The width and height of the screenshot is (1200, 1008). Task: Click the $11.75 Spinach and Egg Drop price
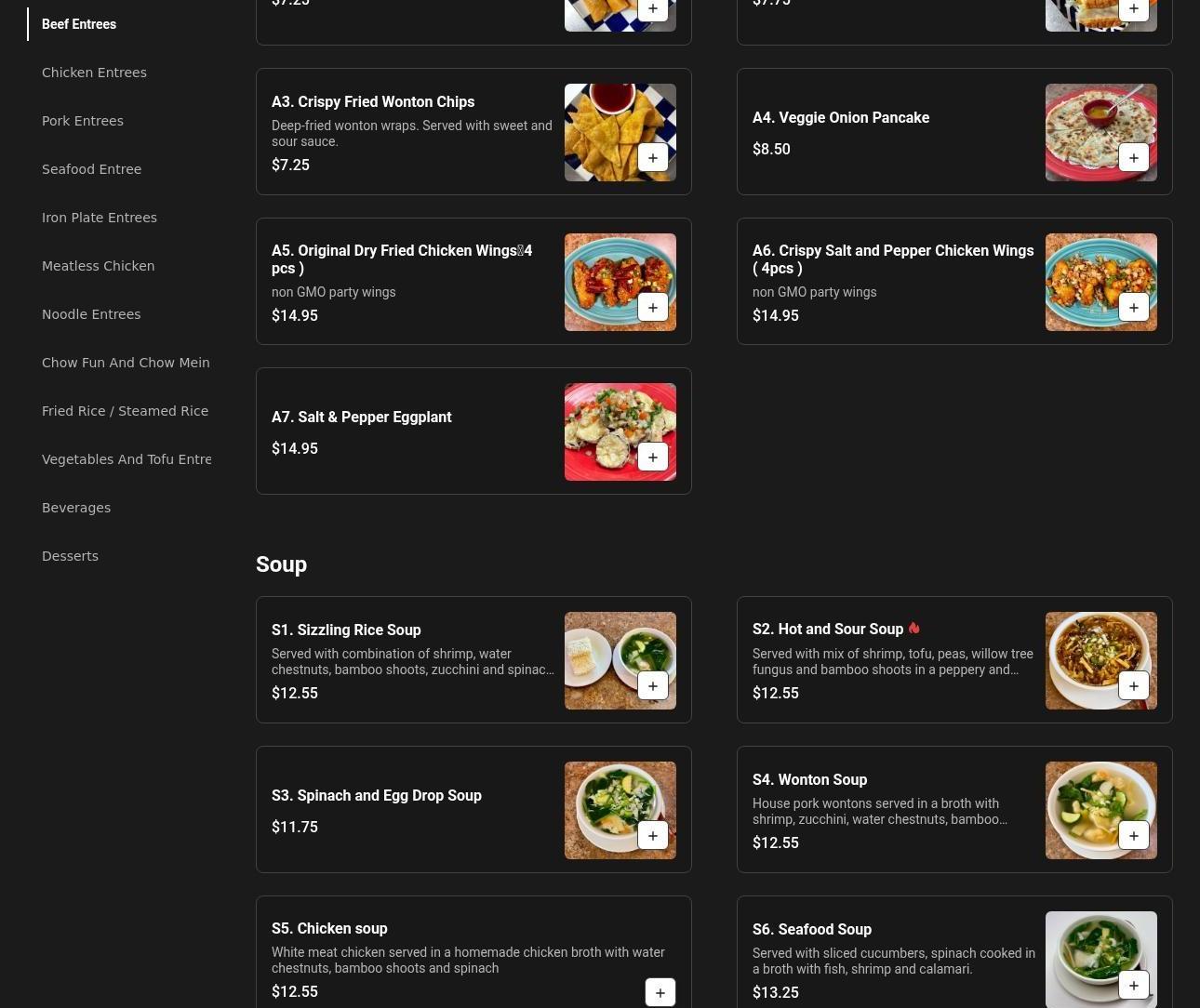[x=295, y=828]
